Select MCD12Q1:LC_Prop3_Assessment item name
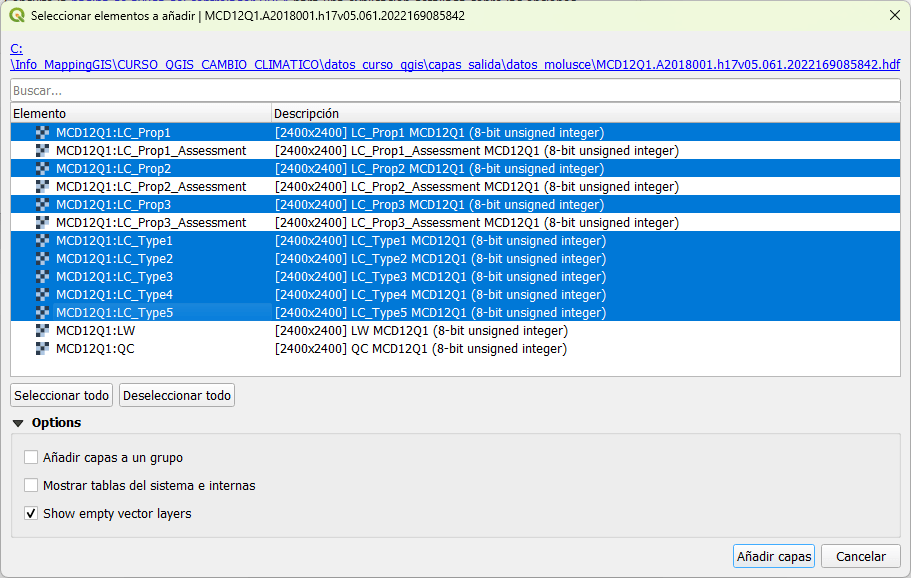Screen dimensions: 911x578 tap(151, 222)
